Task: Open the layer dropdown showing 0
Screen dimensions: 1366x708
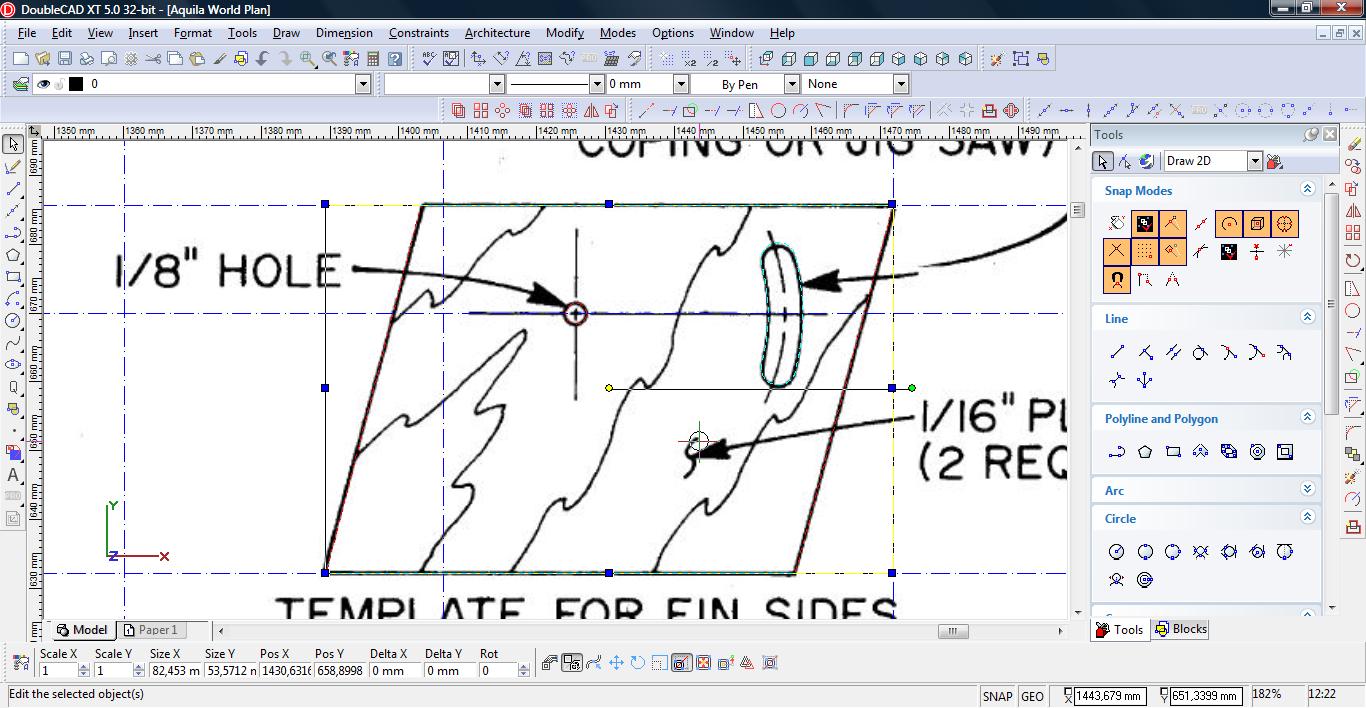Action: (363, 85)
